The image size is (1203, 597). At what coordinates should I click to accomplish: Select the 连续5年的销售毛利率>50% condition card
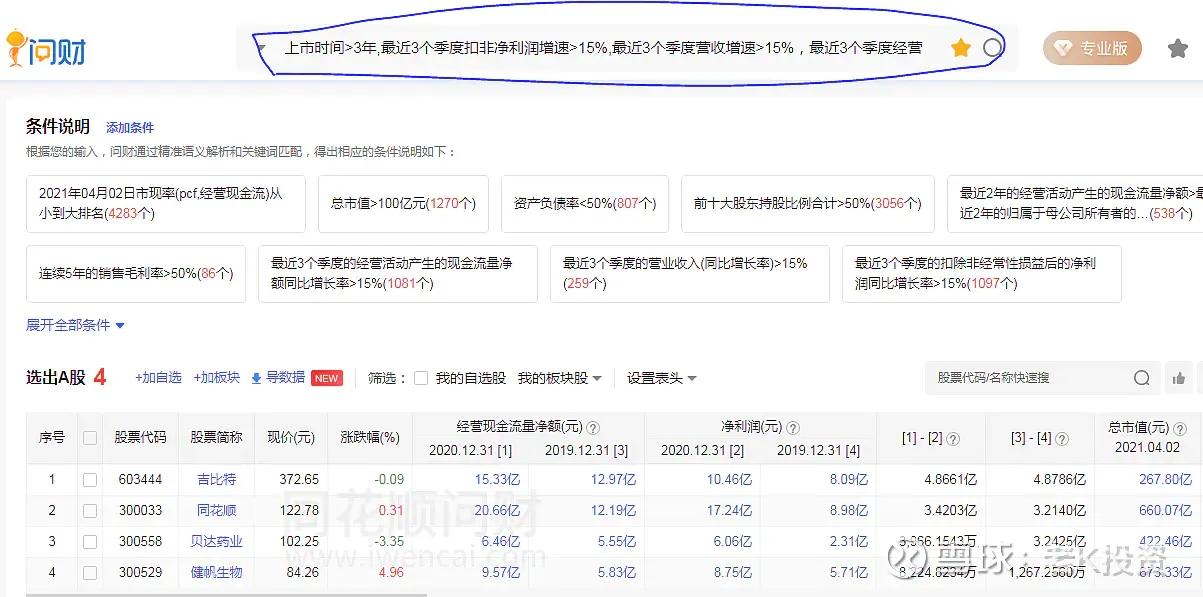(x=135, y=273)
